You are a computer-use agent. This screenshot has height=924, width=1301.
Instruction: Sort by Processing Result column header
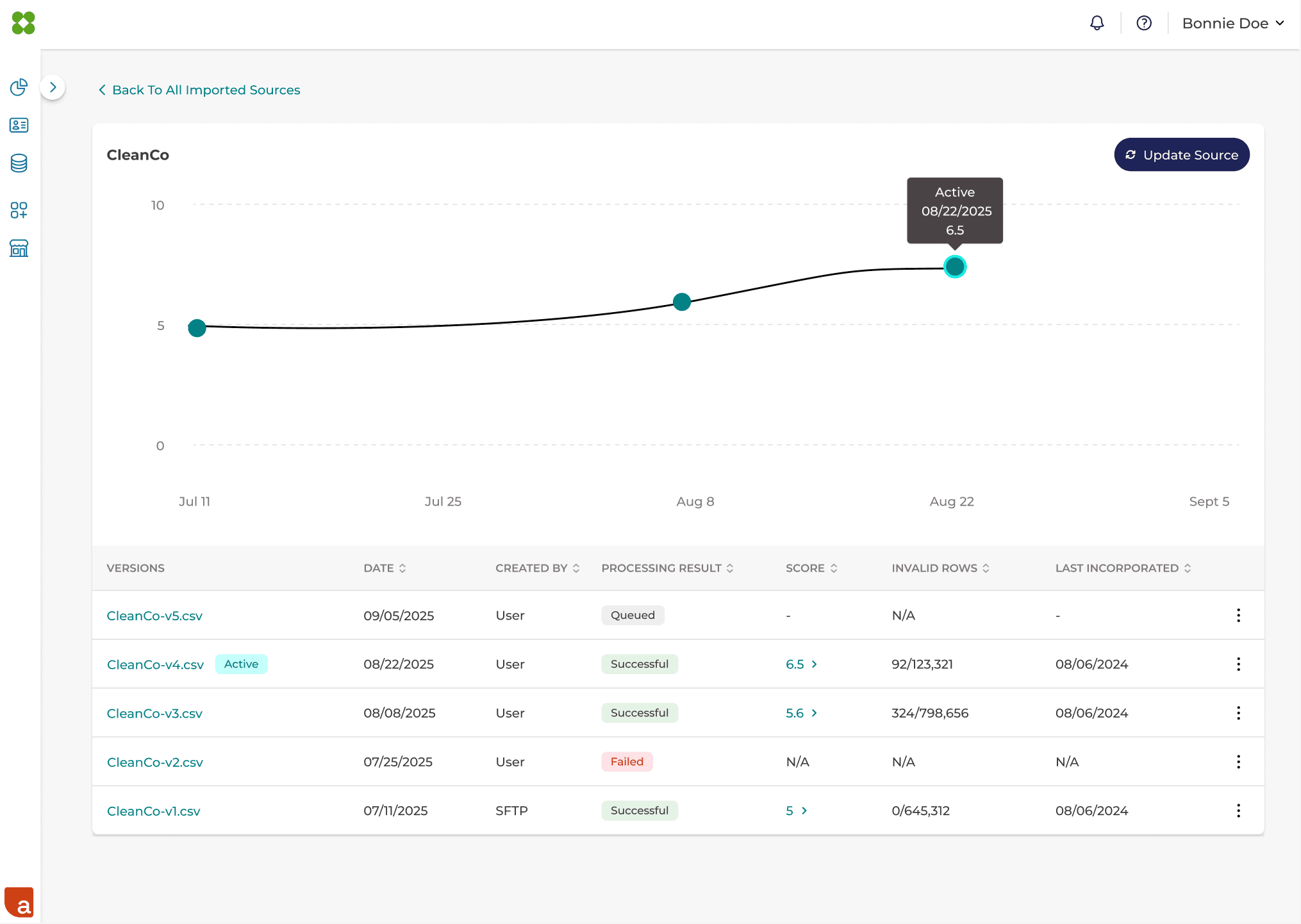click(667, 568)
